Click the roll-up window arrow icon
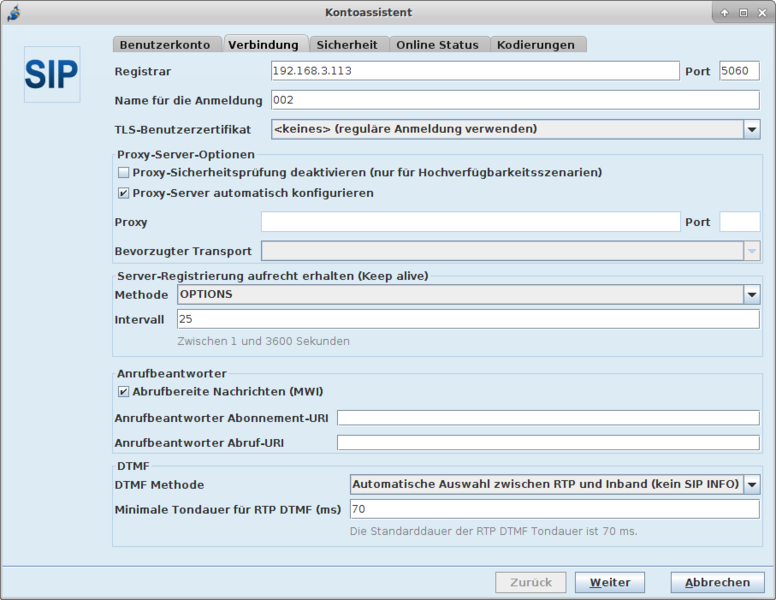The width and height of the screenshot is (776, 600). click(725, 12)
